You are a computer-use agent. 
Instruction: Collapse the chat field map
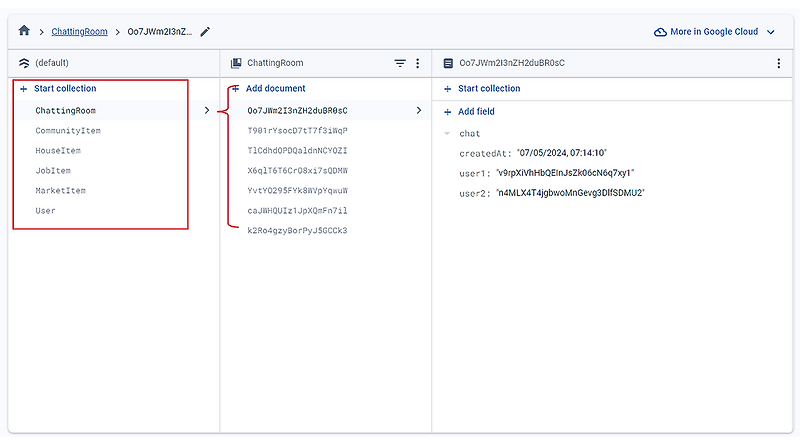coord(447,134)
